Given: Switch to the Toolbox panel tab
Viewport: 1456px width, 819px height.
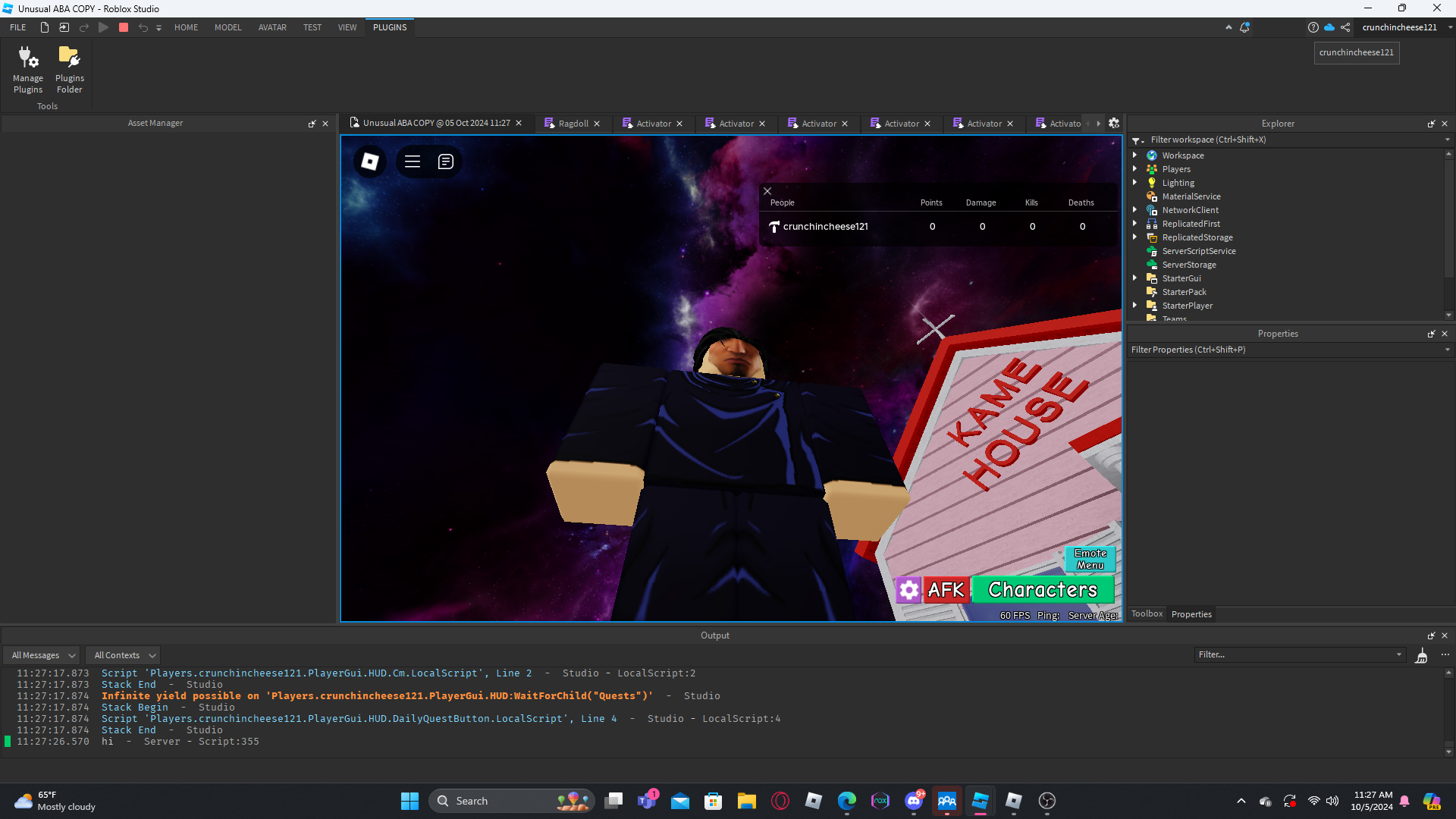Looking at the screenshot, I should [x=1147, y=614].
